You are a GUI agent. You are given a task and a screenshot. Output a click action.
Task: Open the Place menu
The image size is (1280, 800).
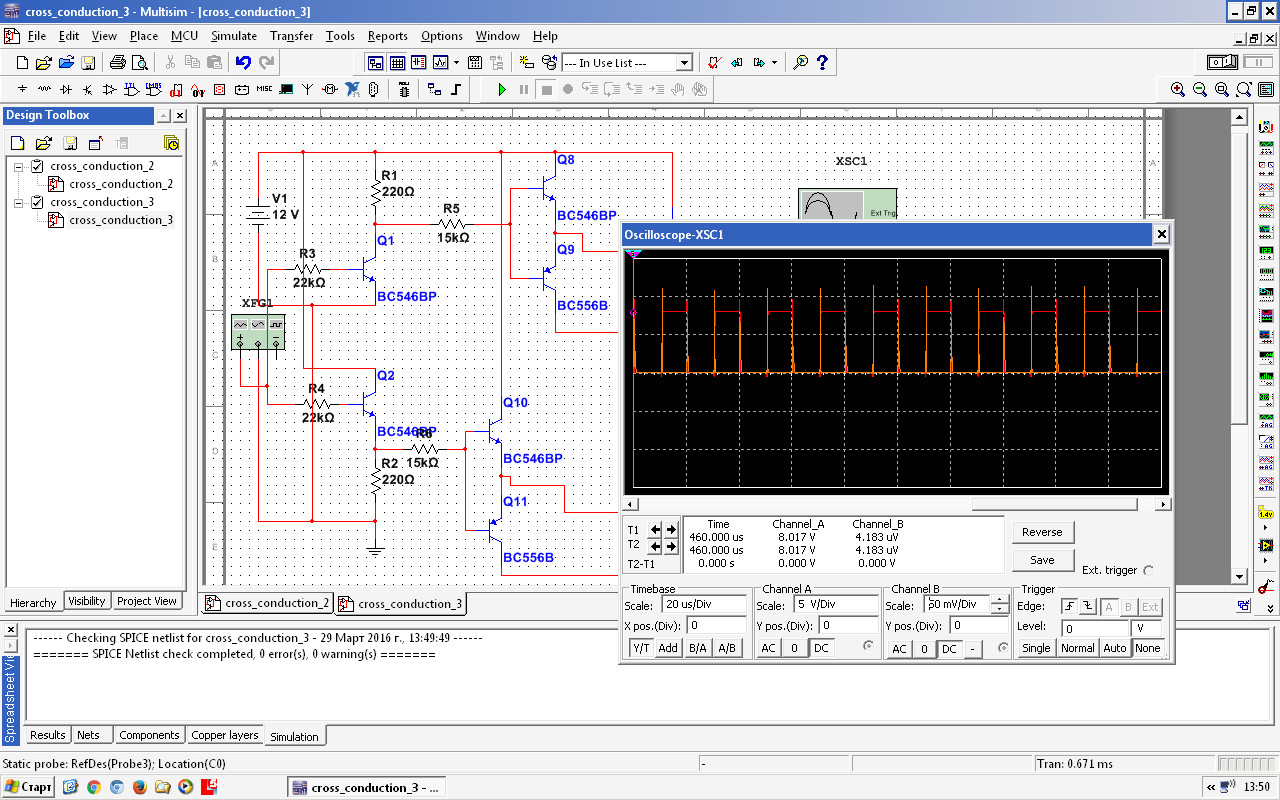144,36
